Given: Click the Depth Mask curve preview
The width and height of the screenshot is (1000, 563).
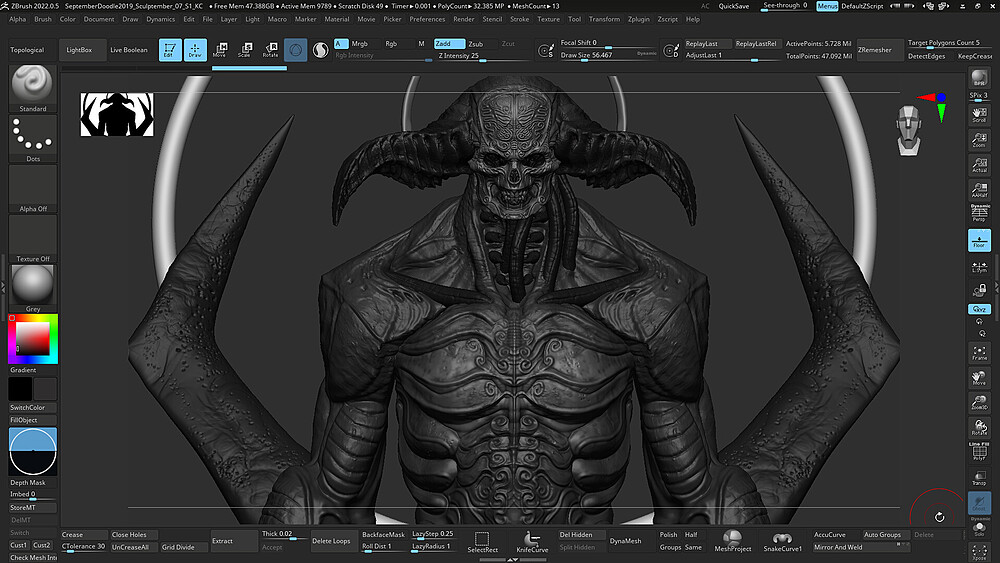Looking at the screenshot, I should (33, 451).
